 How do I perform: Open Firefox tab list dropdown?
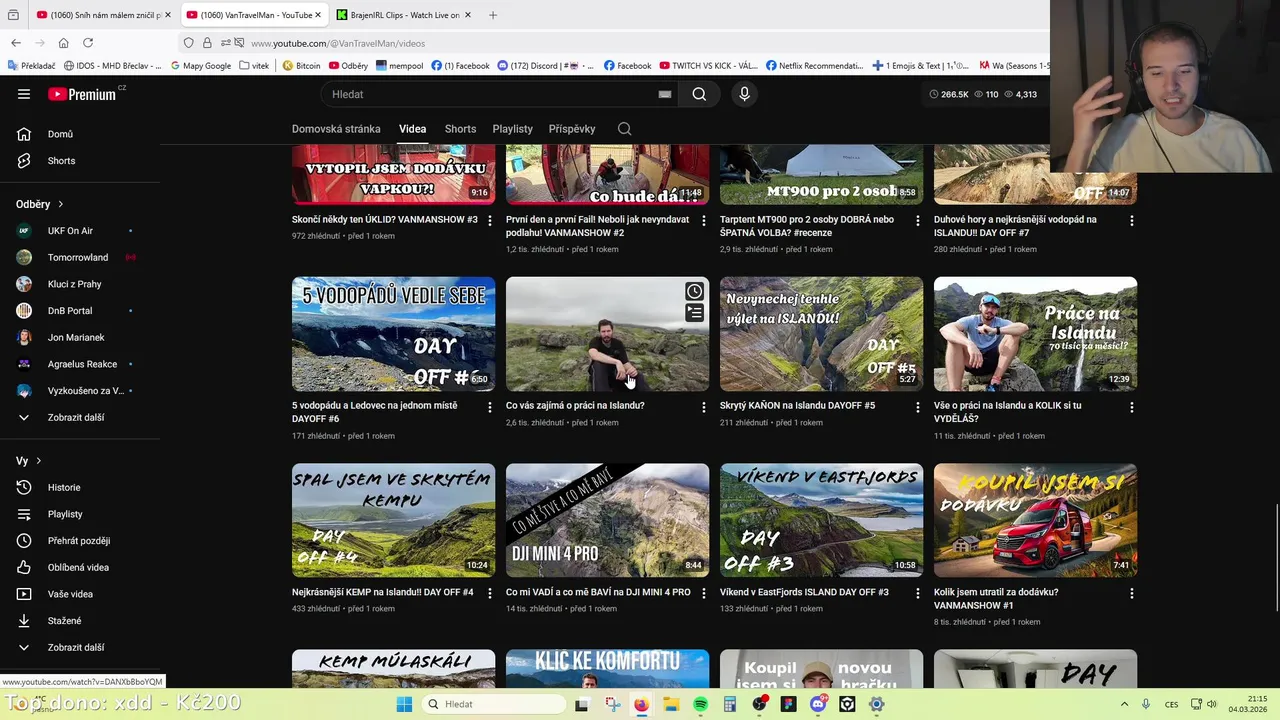coord(14,15)
